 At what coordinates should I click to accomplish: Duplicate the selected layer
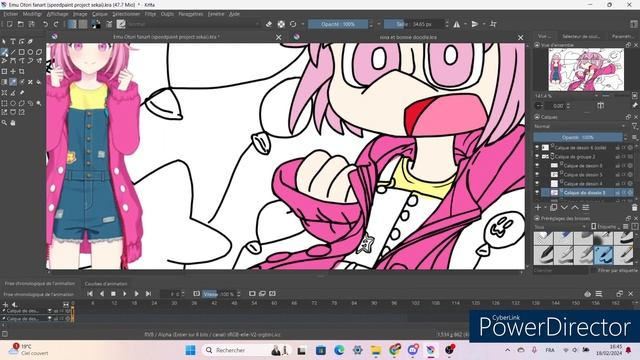553,208
